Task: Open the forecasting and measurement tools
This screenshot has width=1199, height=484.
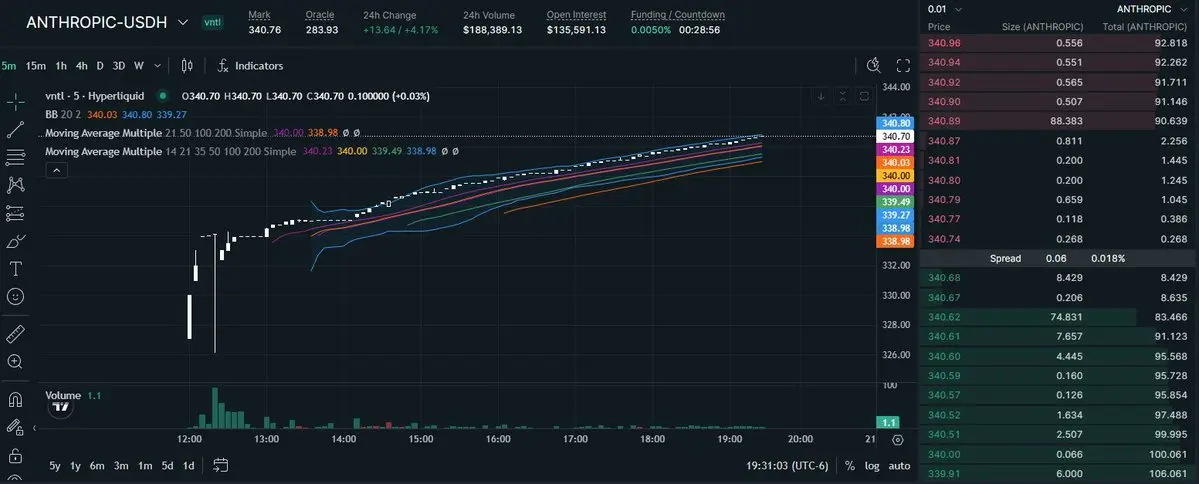Action: 15,213
